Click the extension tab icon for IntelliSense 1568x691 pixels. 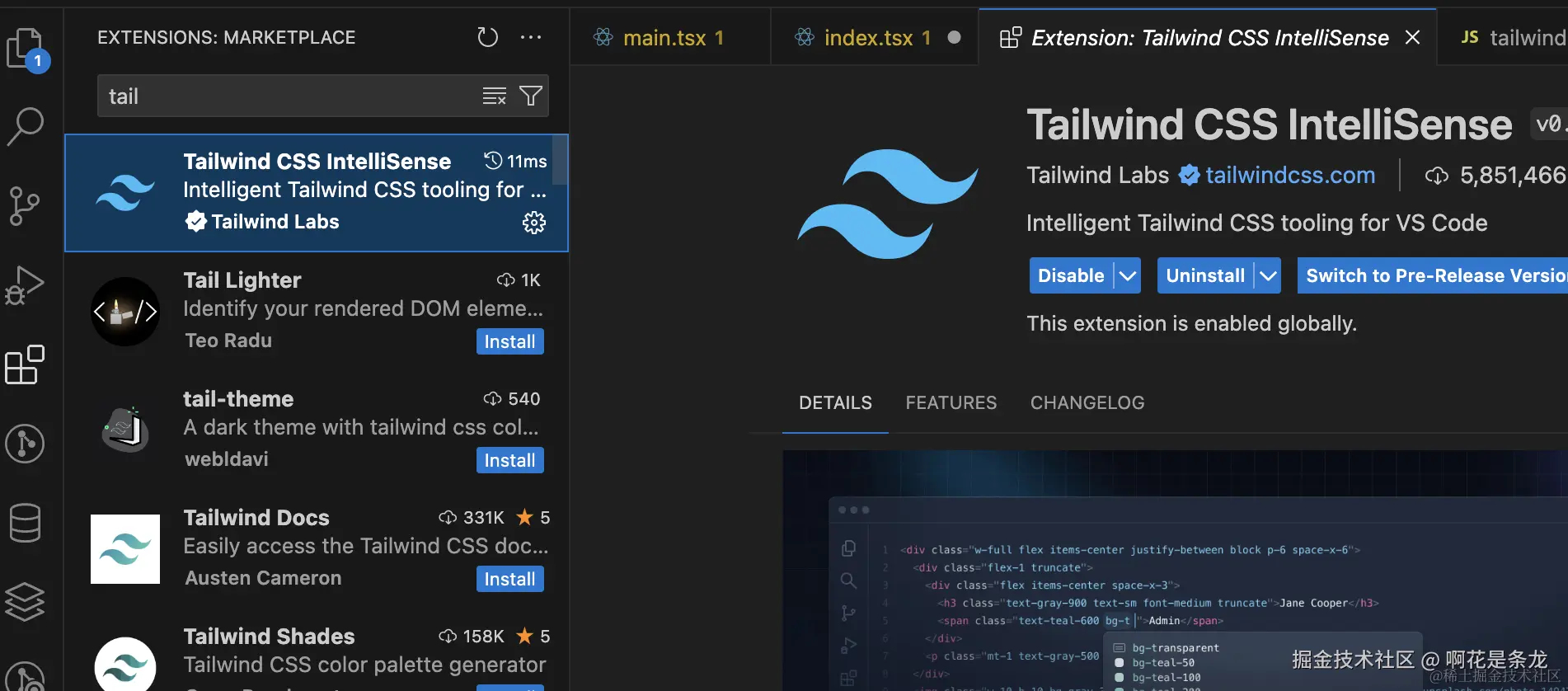(x=1010, y=38)
